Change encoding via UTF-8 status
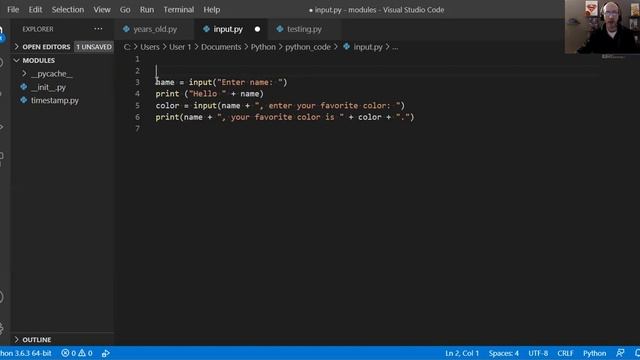640x360 pixels. tap(538, 353)
